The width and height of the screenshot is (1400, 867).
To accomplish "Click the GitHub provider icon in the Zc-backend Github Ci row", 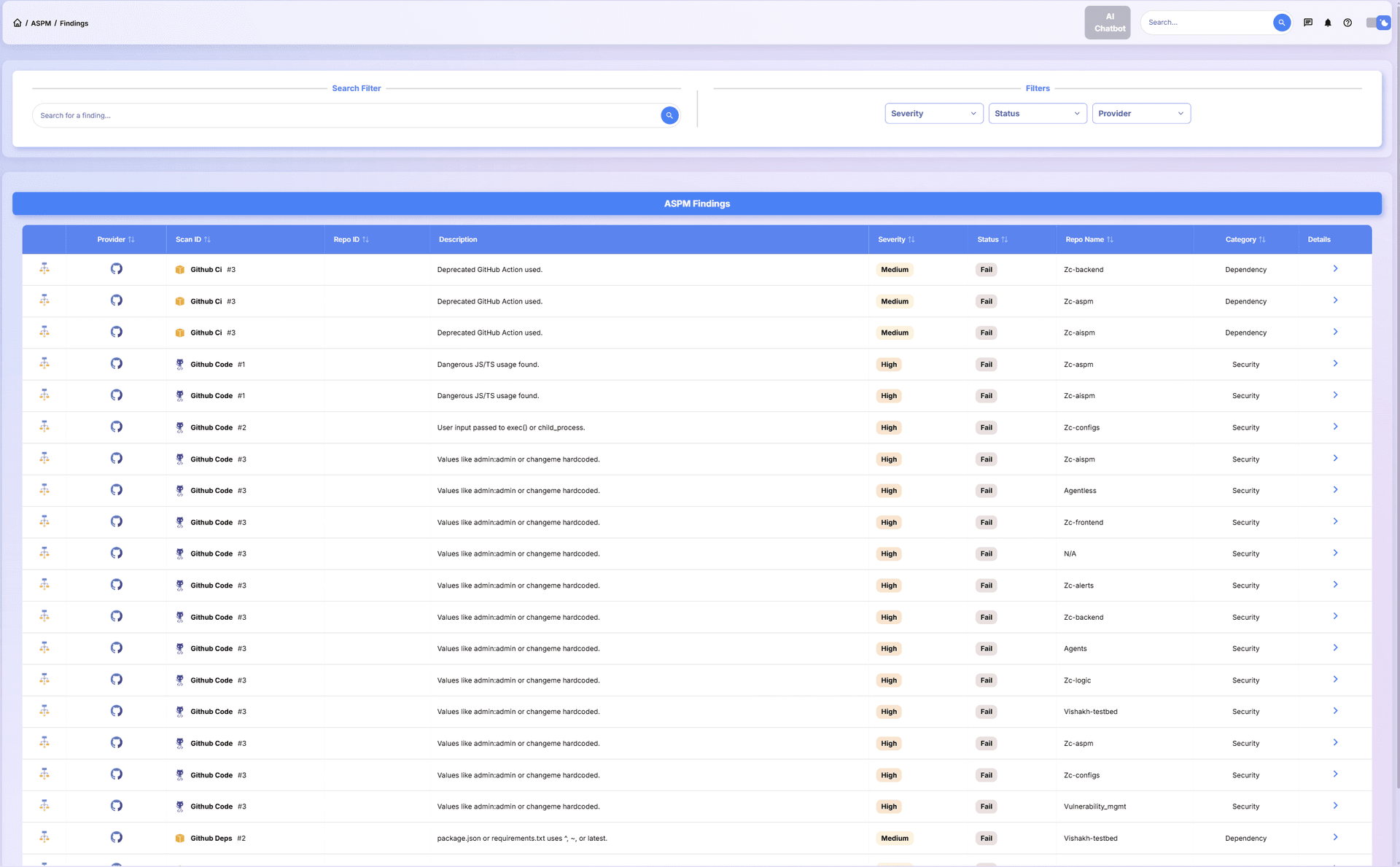I will pyautogui.click(x=117, y=268).
